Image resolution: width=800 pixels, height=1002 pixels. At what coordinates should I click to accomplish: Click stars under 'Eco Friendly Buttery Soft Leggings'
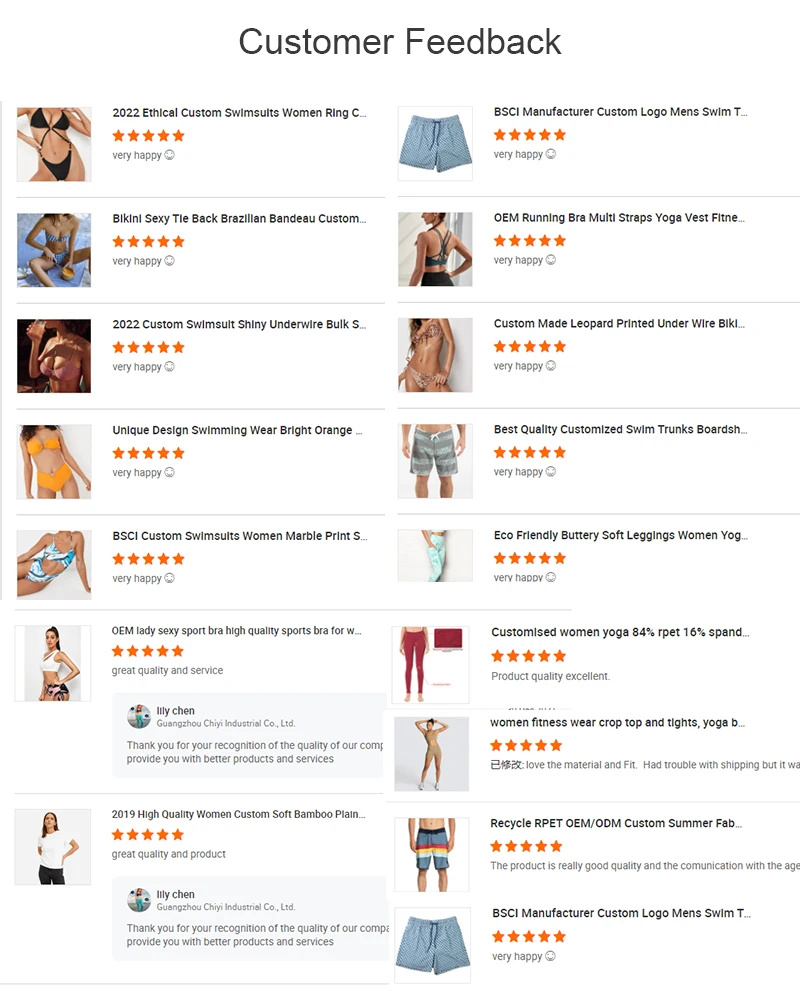pyautogui.click(x=530, y=559)
